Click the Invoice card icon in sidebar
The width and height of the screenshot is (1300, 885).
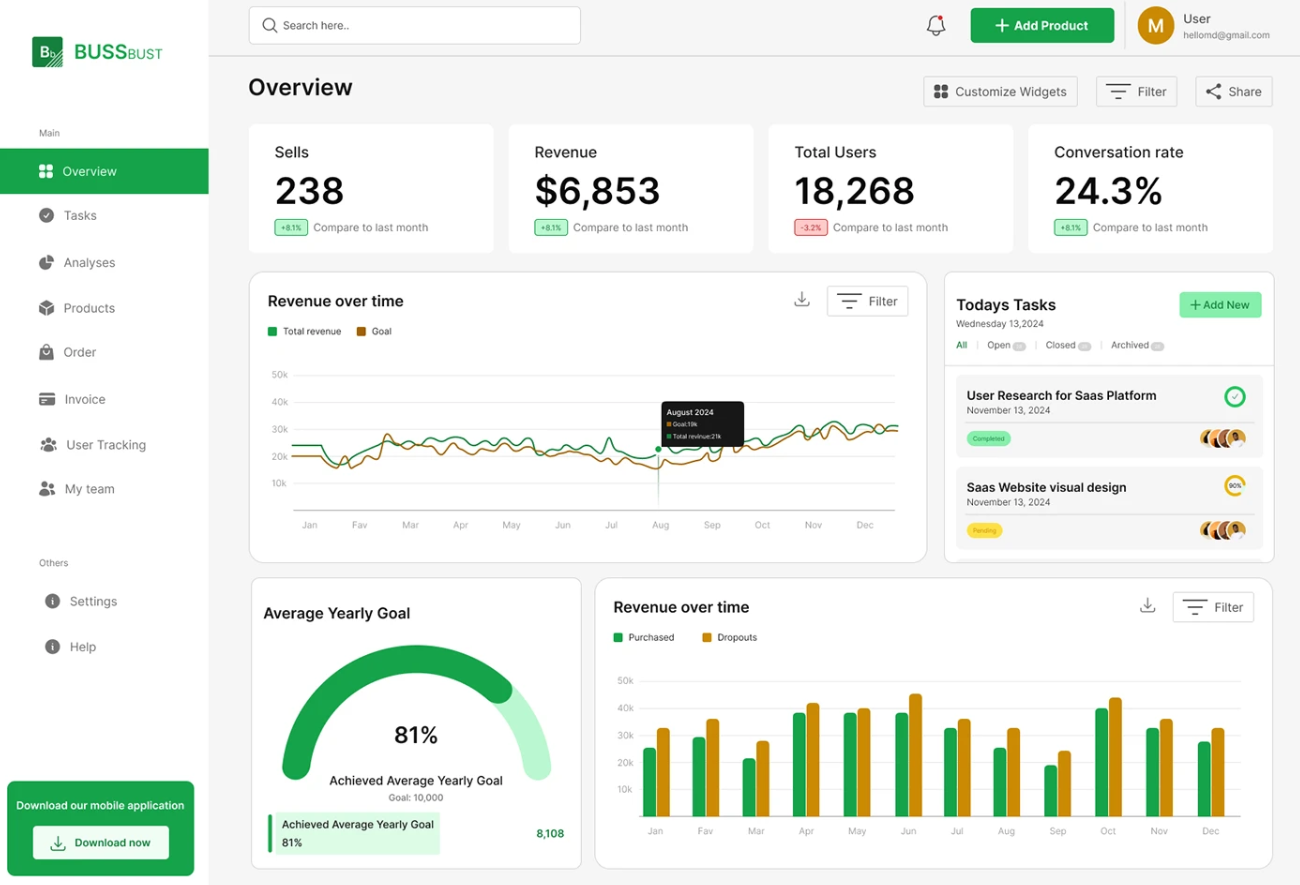pyautogui.click(x=46, y=399)
